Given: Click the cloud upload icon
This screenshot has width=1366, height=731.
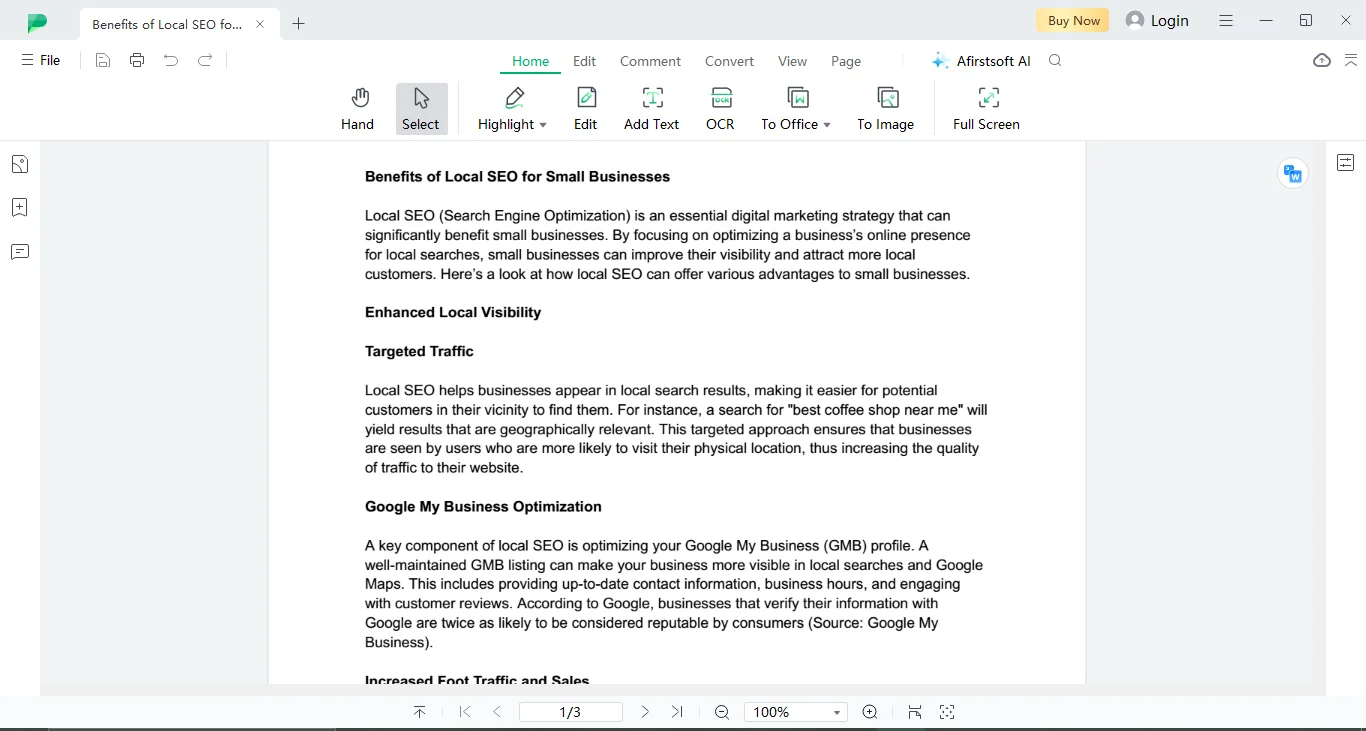Looking at the screenshot, I should 1322,61.
